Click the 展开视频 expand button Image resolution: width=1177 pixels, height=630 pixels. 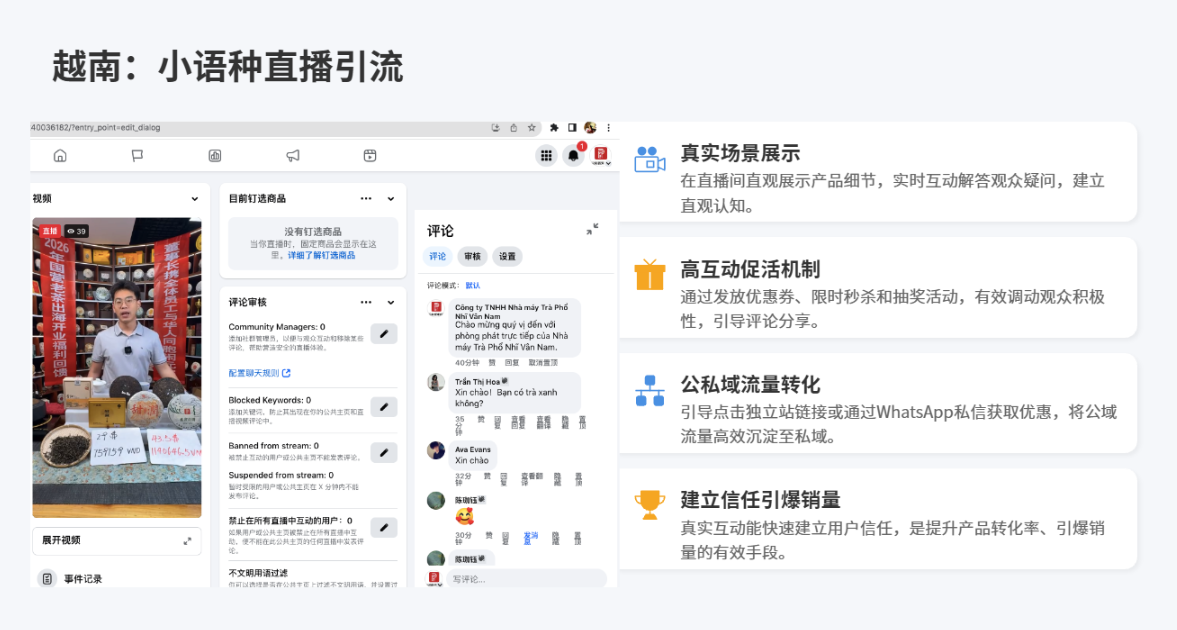117,541
